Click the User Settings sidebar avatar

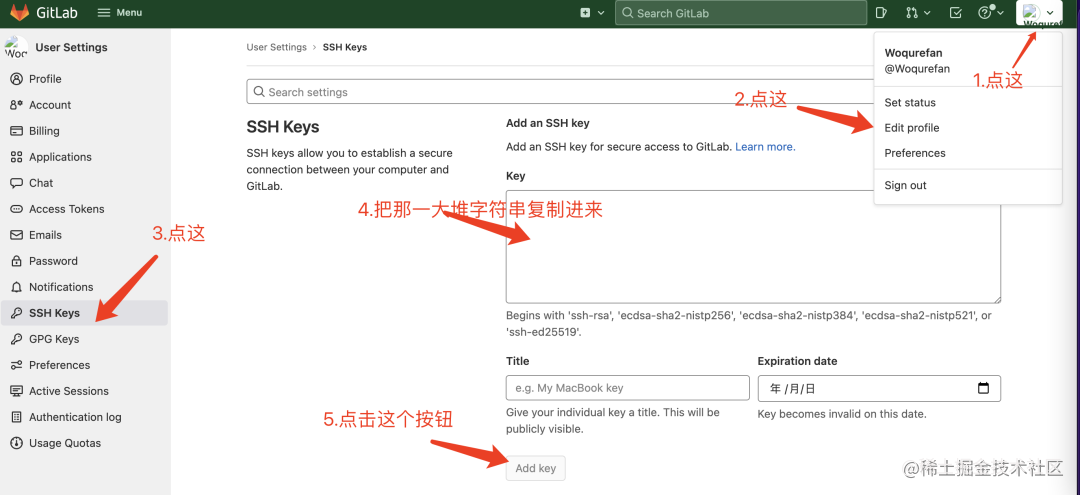pos(16,48)
